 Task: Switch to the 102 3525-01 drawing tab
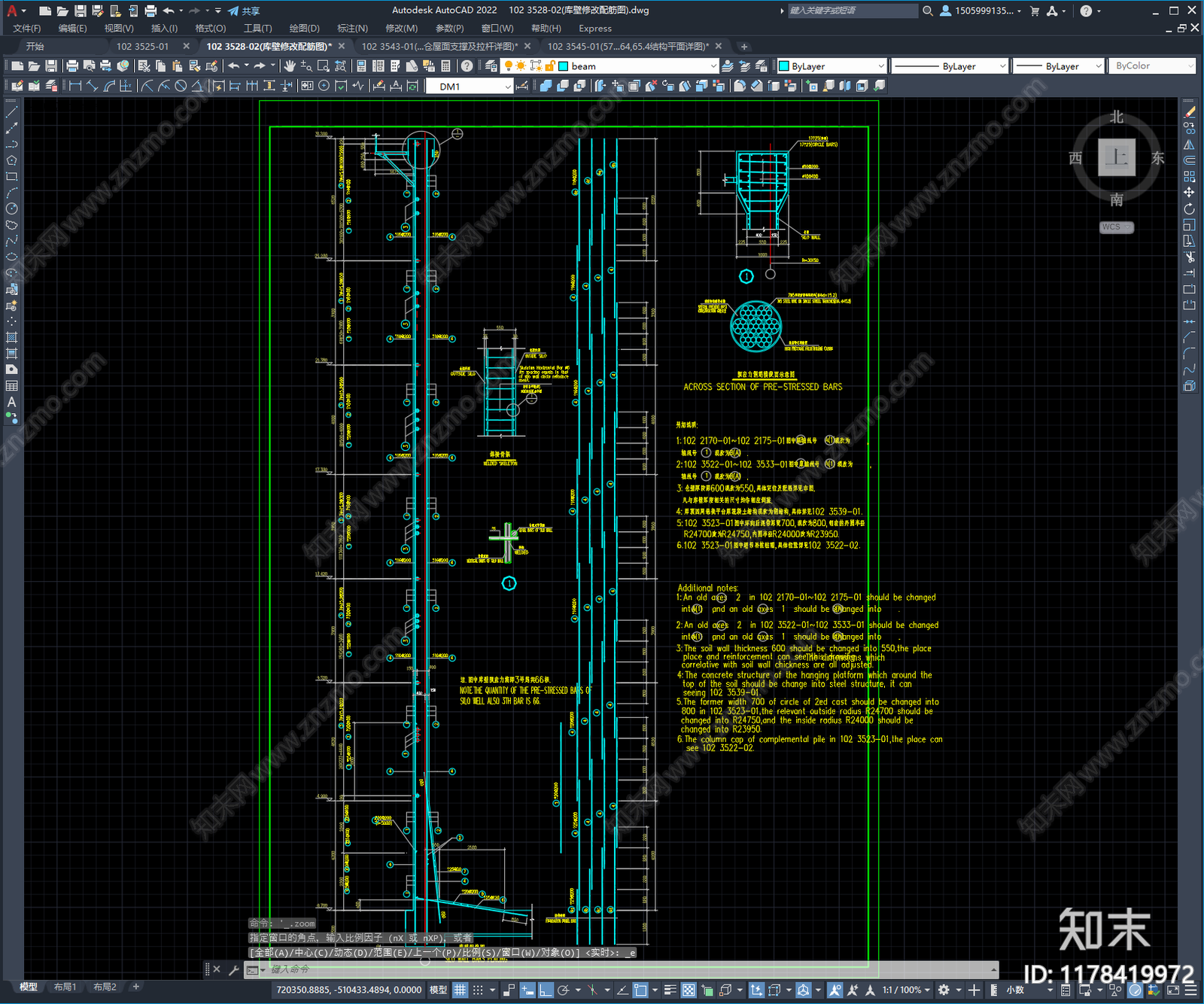142,46
